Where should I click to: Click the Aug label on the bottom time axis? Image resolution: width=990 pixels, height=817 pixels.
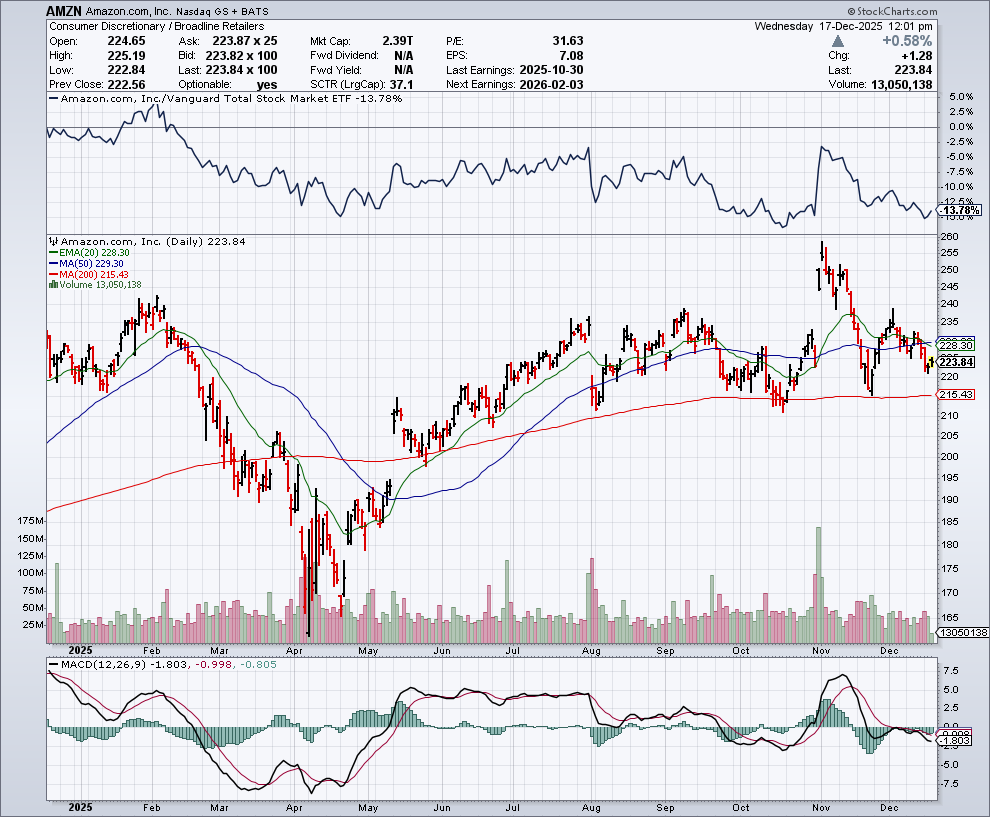click(x=592, y=808)
